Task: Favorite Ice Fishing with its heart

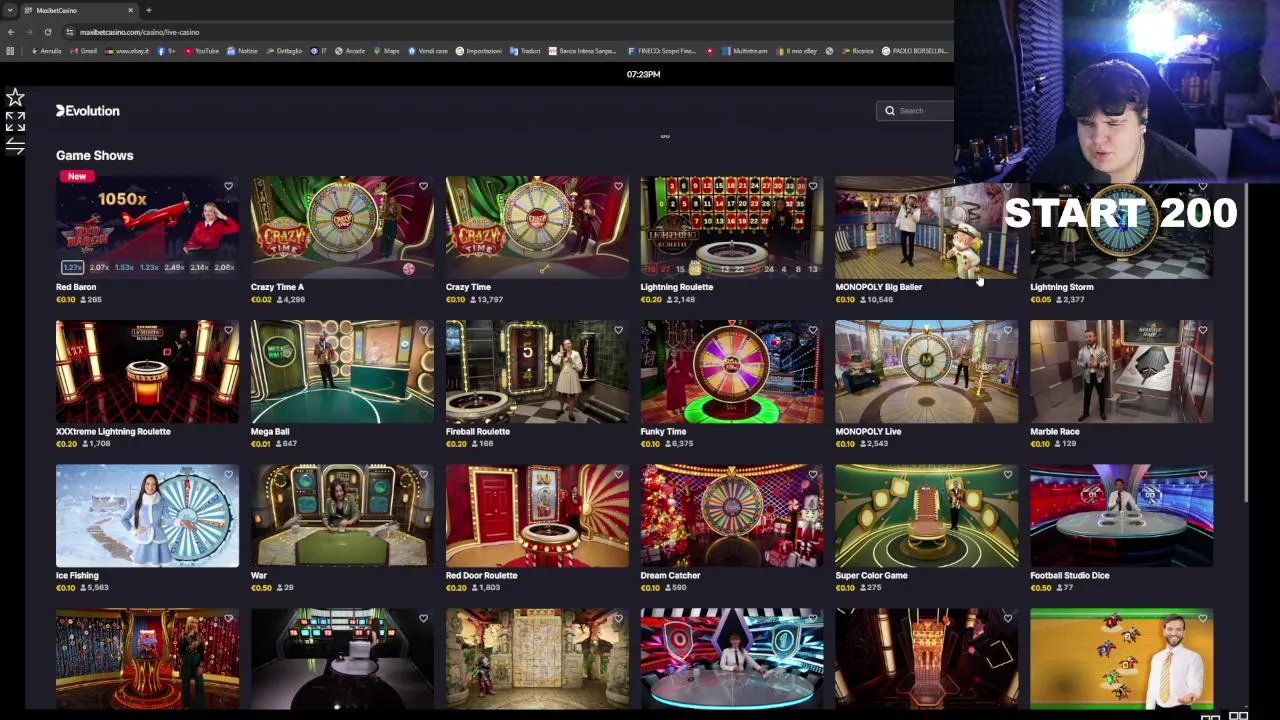Action: pyautogui.click(x=228, y=474)
